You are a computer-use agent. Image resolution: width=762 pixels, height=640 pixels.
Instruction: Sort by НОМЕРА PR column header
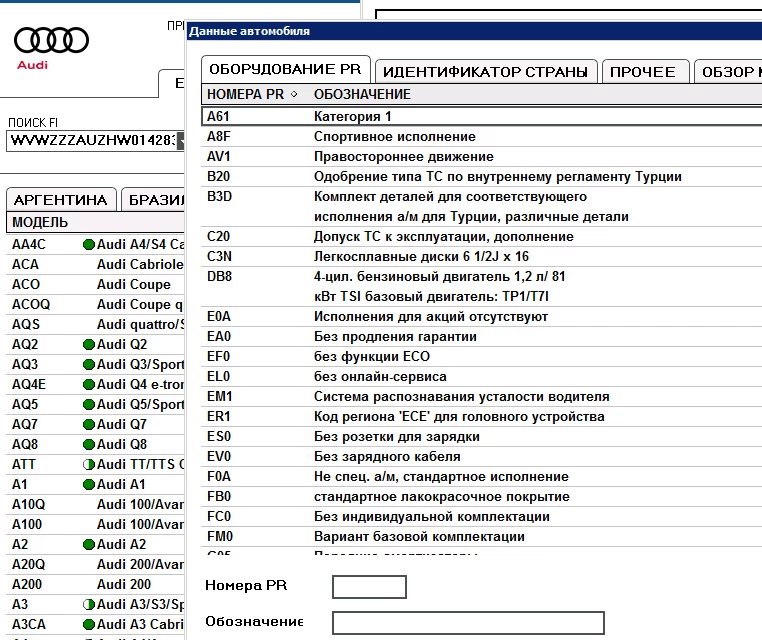tap(252, 94)
